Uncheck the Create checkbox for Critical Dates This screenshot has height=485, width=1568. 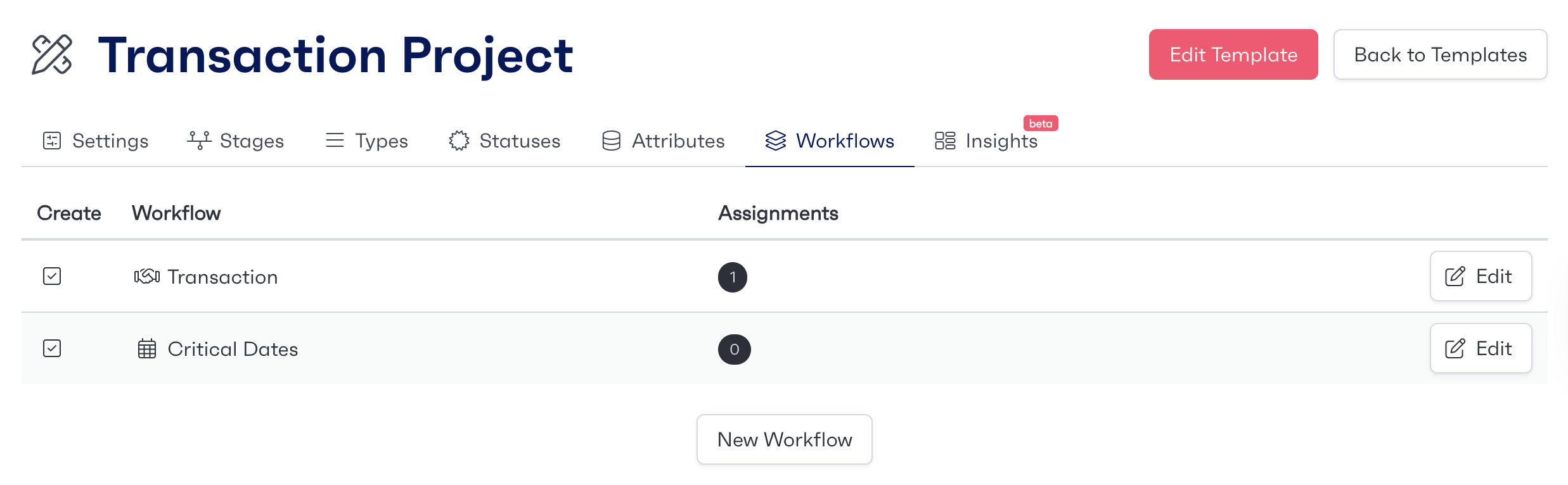(x=52, y=348)
